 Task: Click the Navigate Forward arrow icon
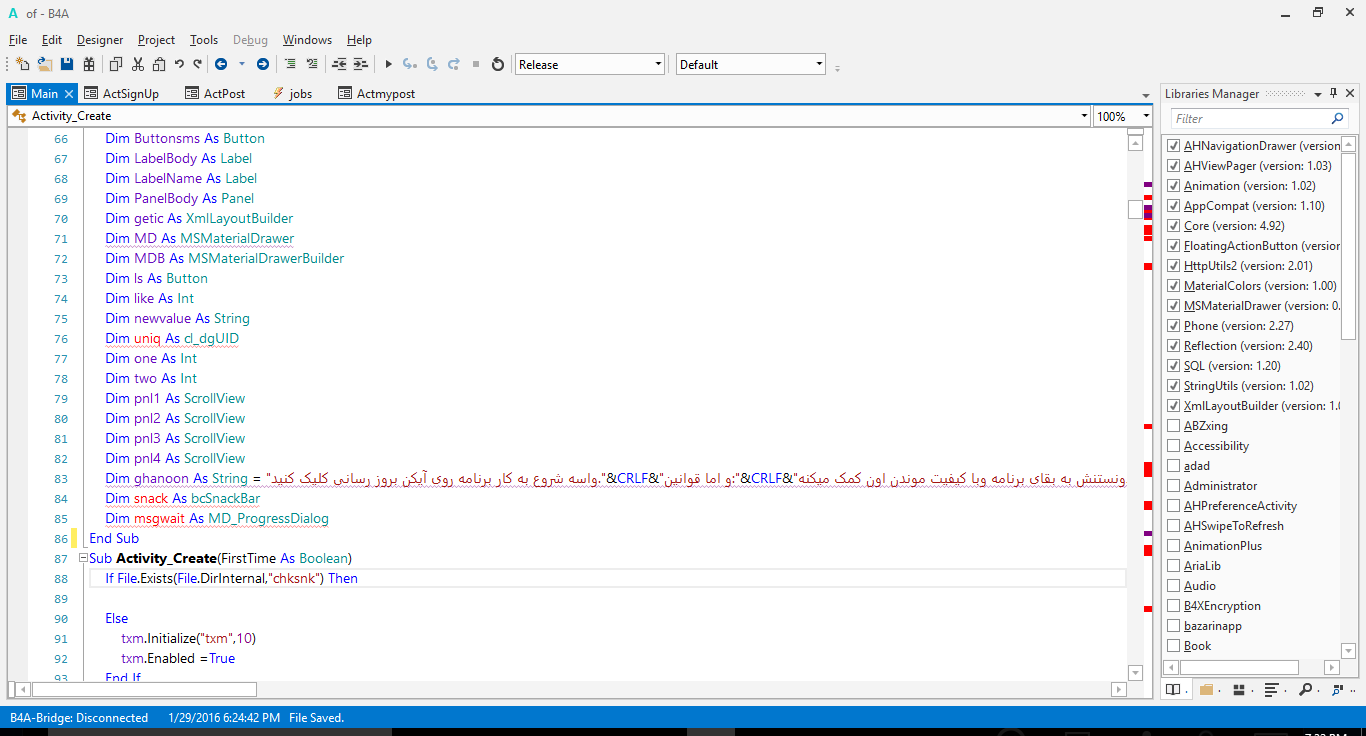pos(263,64)
